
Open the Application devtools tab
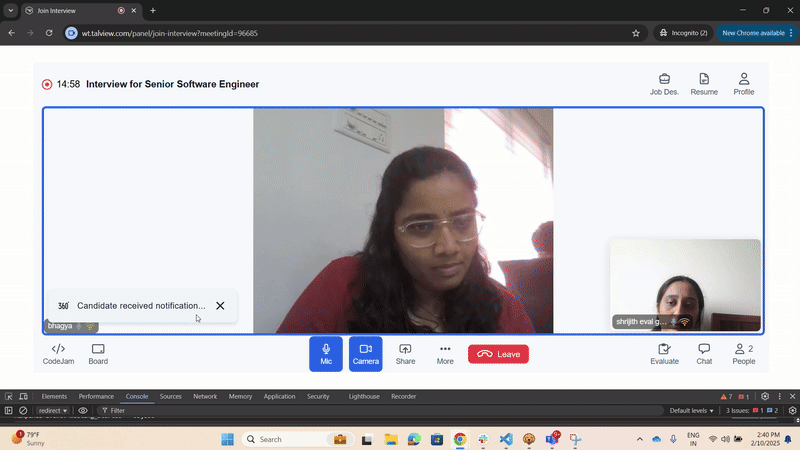[280, 396]
